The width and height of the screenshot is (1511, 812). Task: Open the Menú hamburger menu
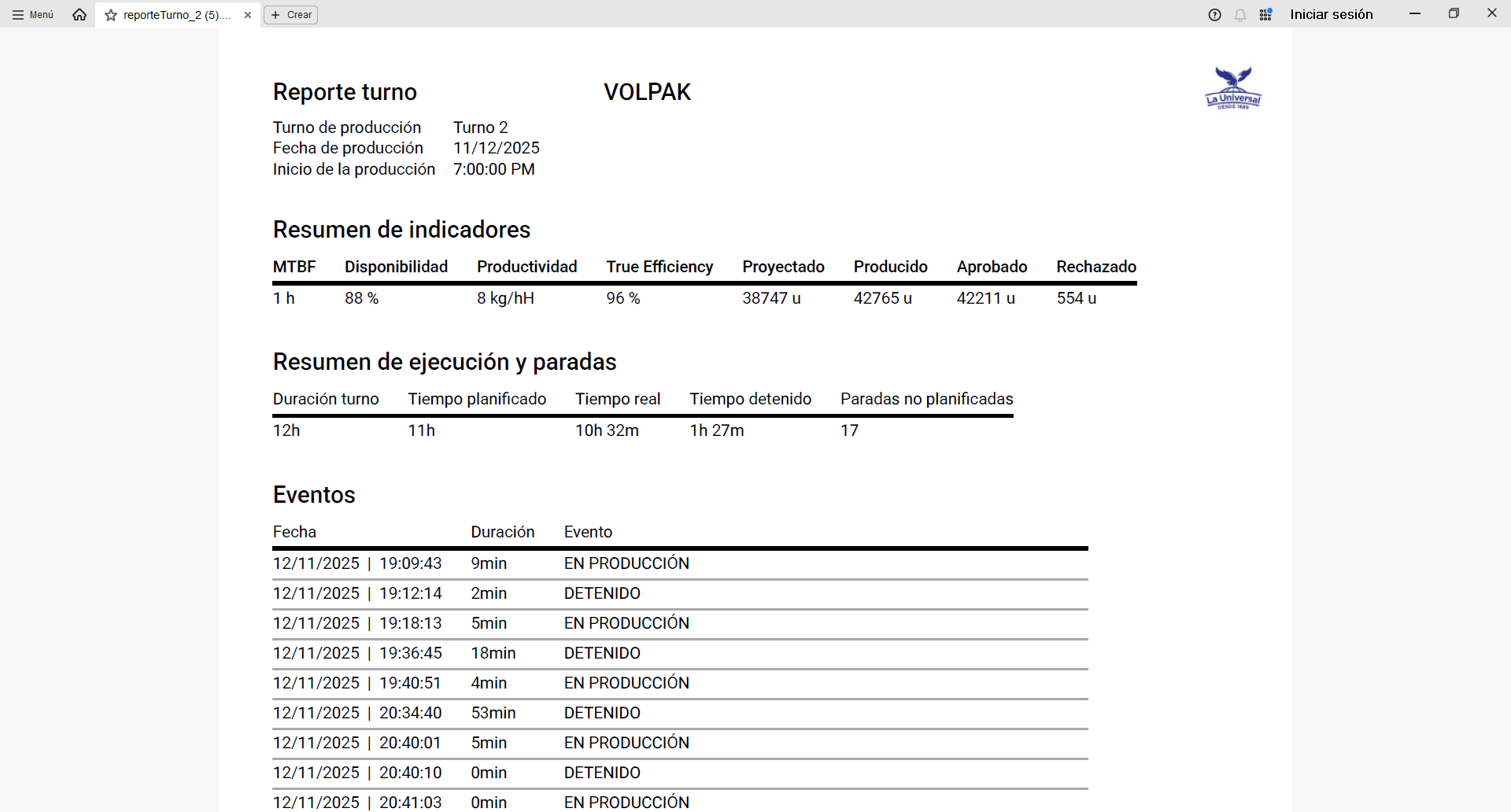pyautogui.click(x=33, y=15)
